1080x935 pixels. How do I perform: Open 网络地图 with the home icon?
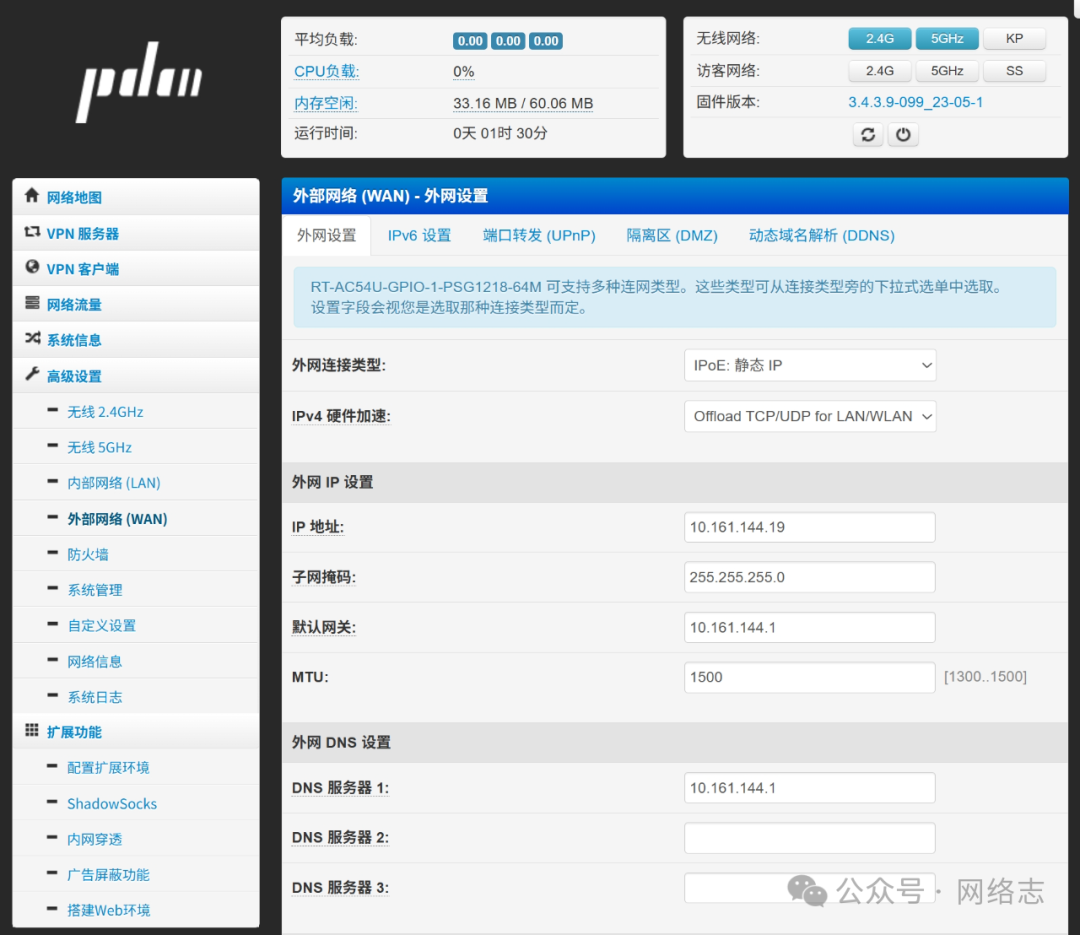pyautogui.click(x=74, y=197)
